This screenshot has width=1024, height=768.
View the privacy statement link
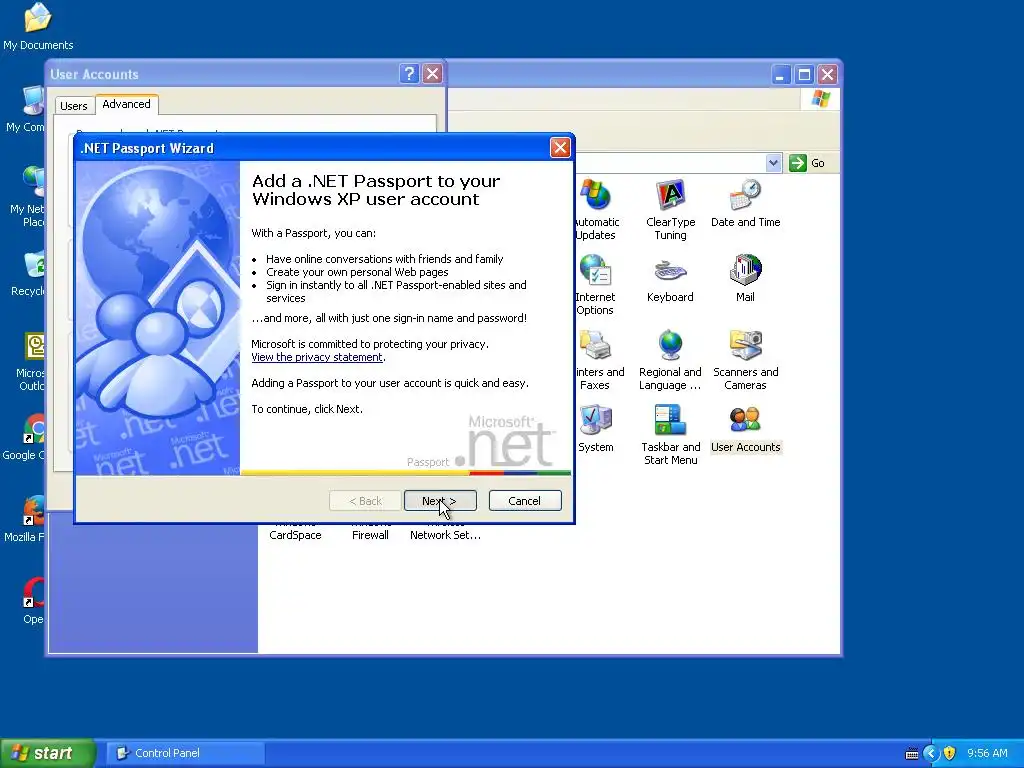point(317,357)
